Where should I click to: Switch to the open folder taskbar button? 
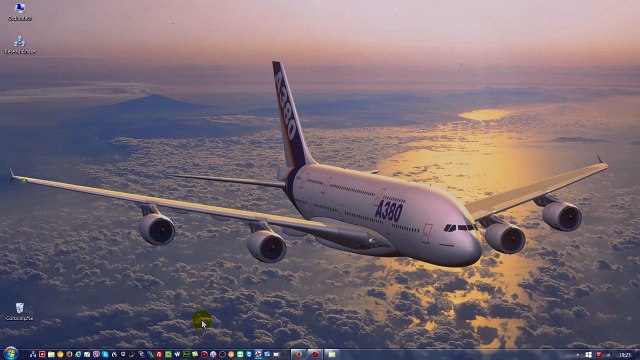pos(332,354)
